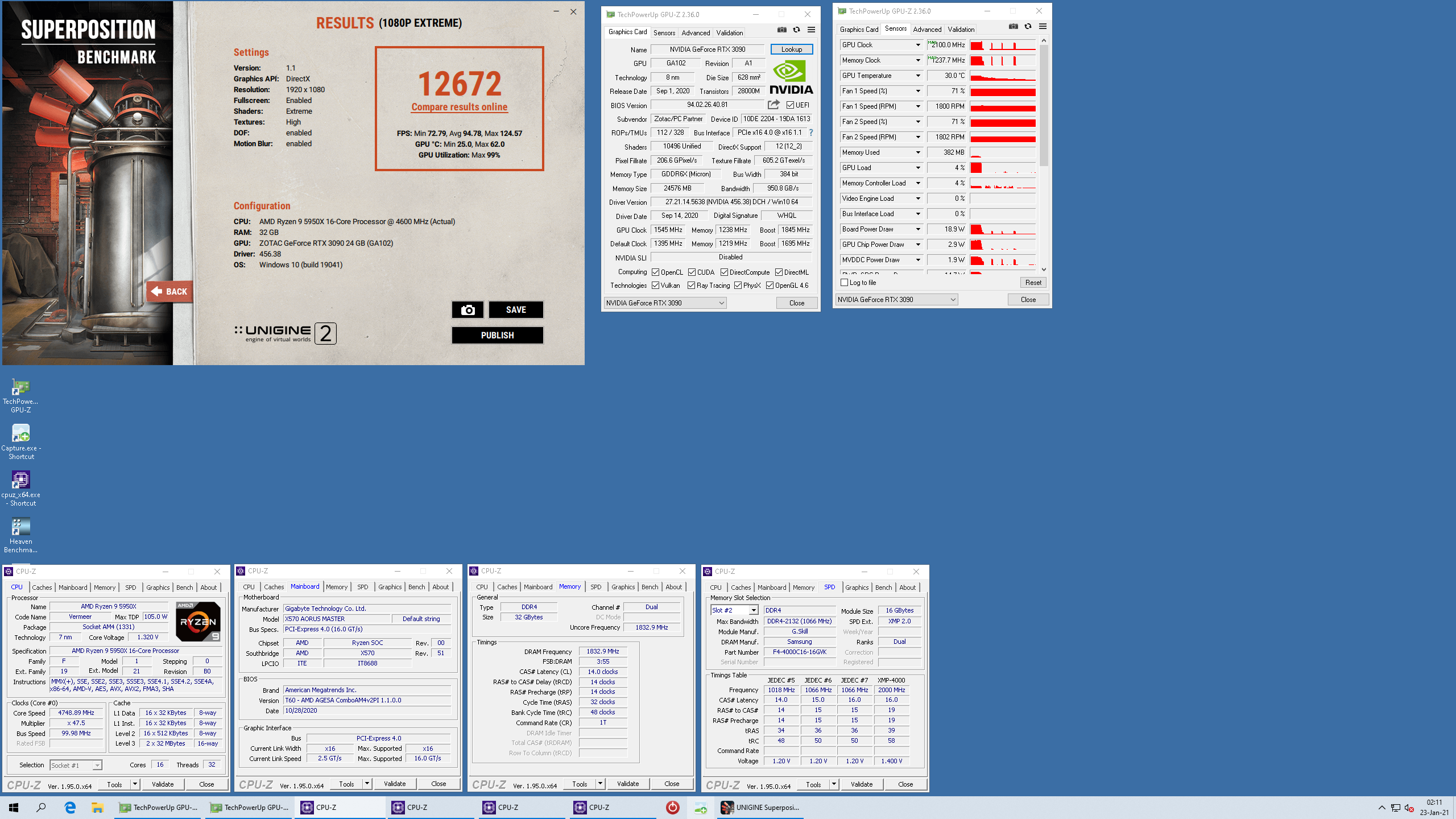Toggle the Vulkan checkbox

point(655,286)
